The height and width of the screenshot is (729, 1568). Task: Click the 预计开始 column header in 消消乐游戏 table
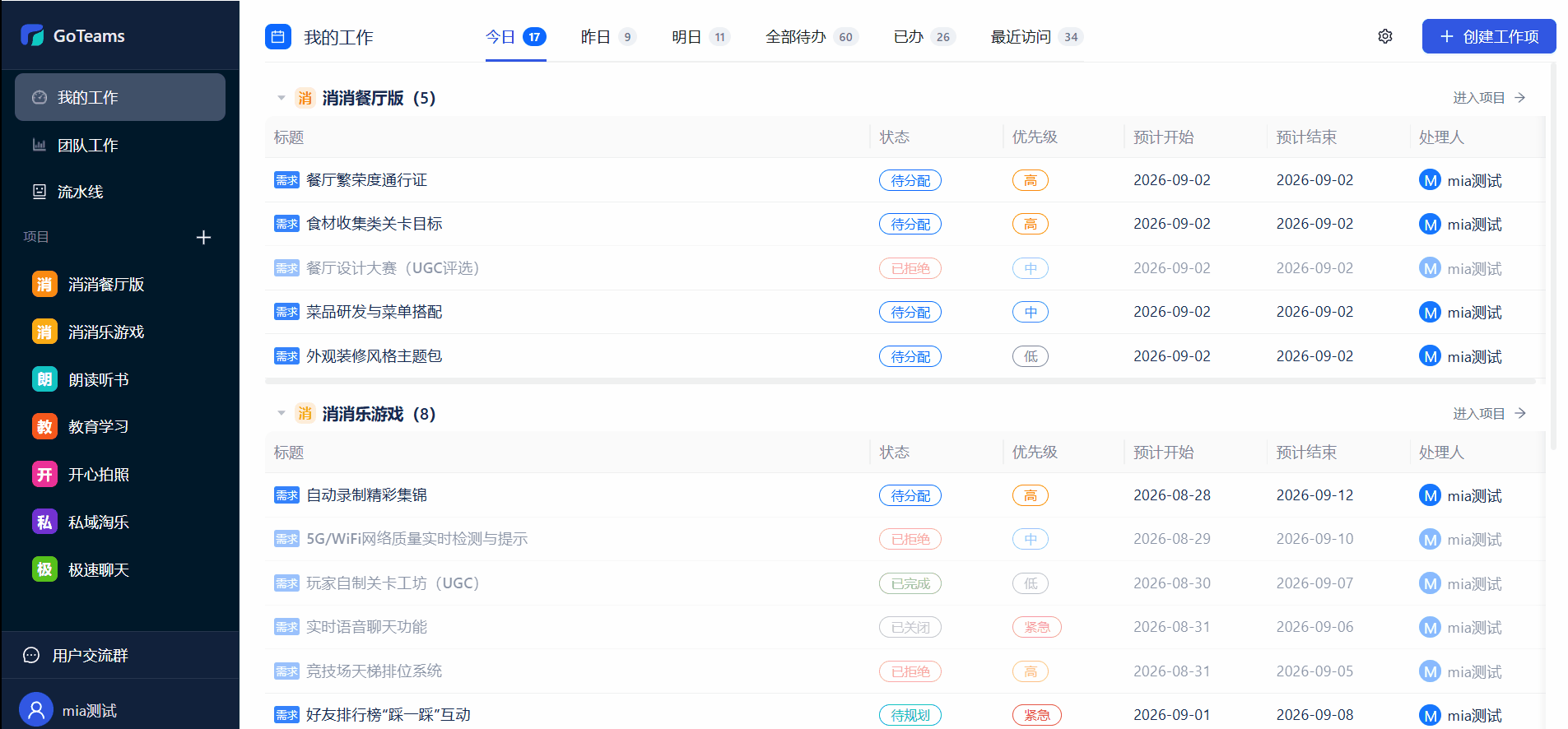coord(1163,452)
